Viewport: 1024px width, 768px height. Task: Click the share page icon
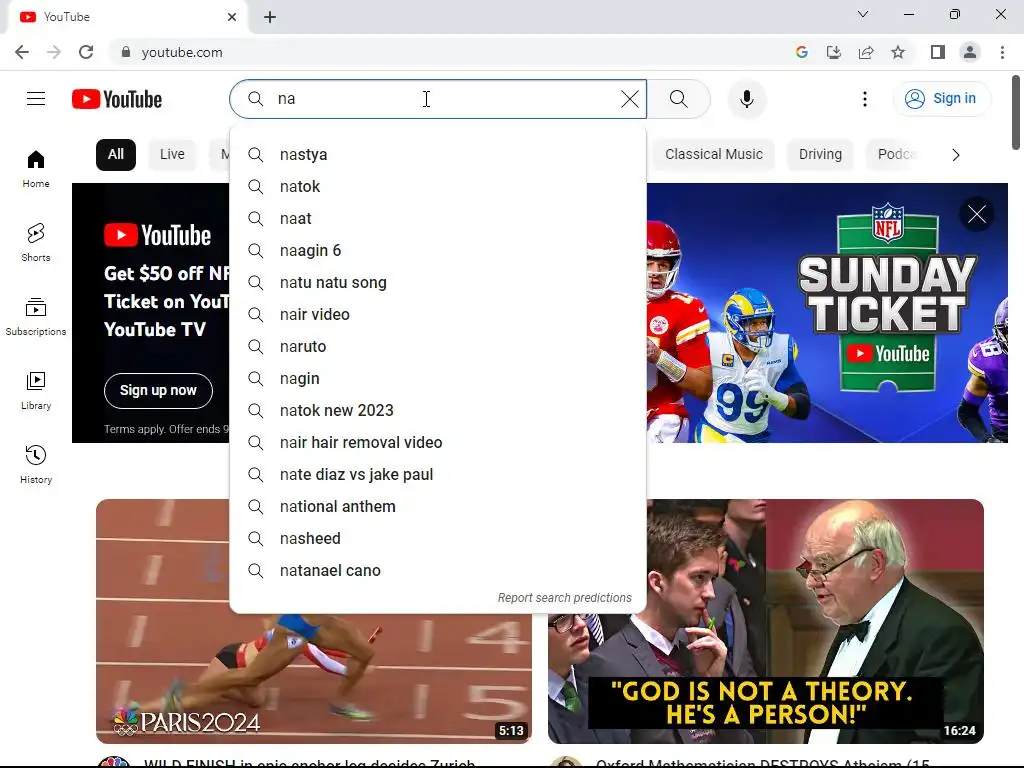click(x=866, y=52)
